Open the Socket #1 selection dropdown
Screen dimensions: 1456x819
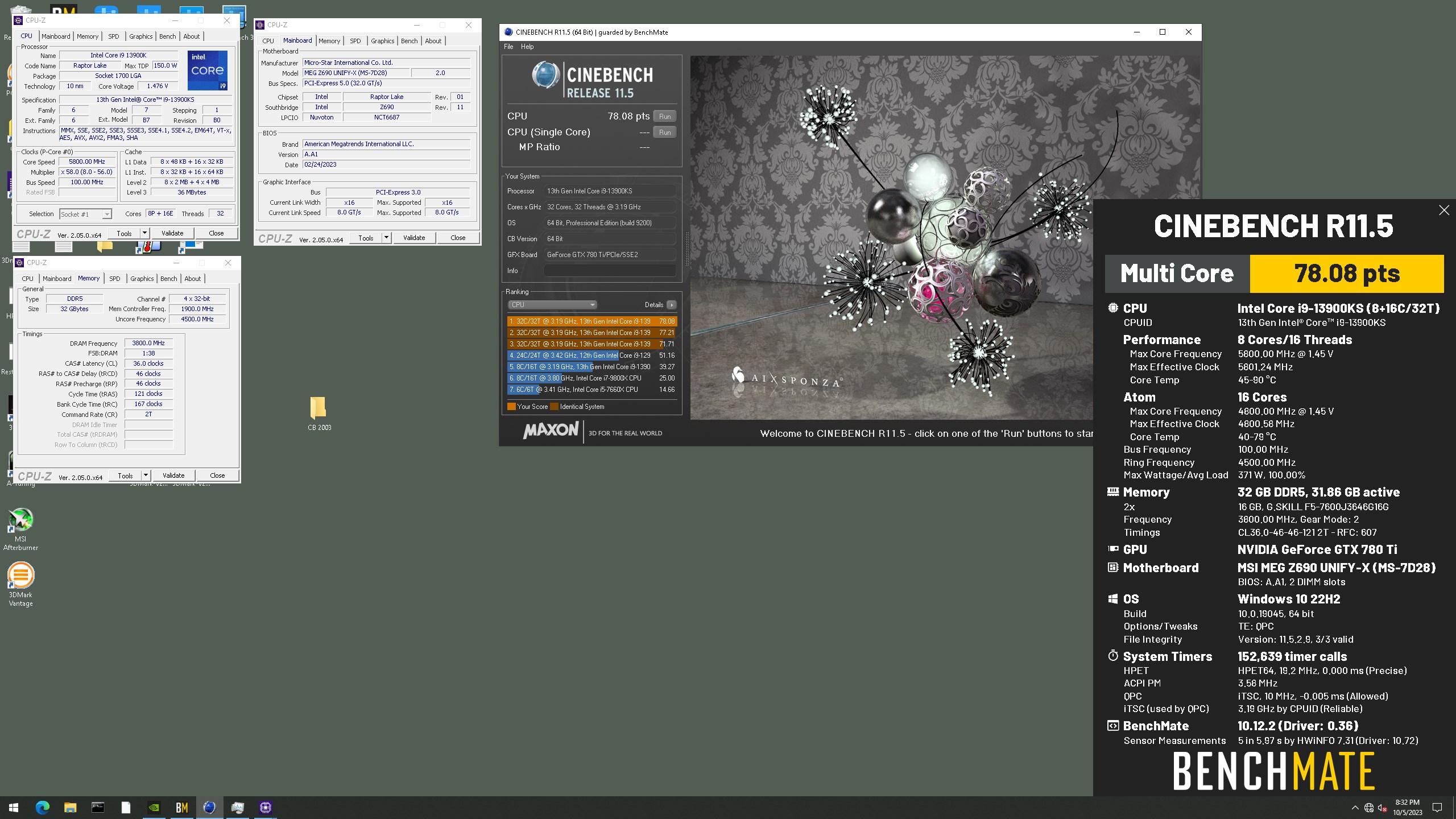click(85, 214)
